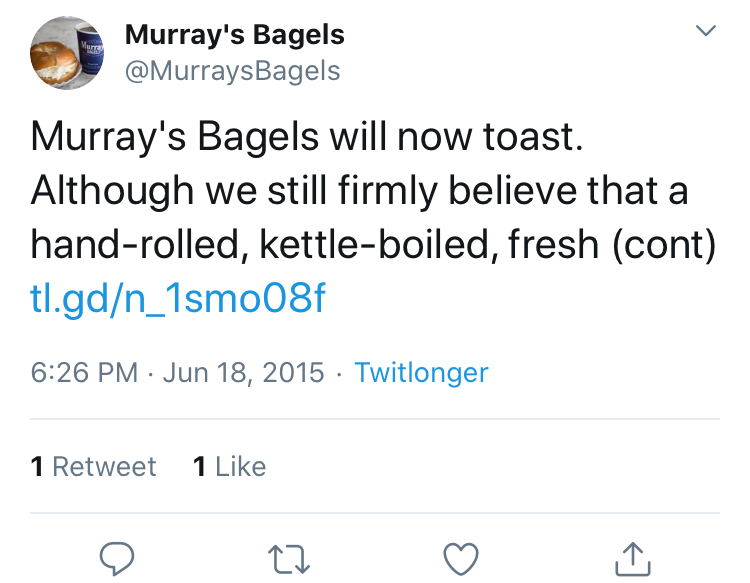Viewport: 750px width, 583px height.
Task: Click the "Like" word in the stats row
Action: click(240, 466)
